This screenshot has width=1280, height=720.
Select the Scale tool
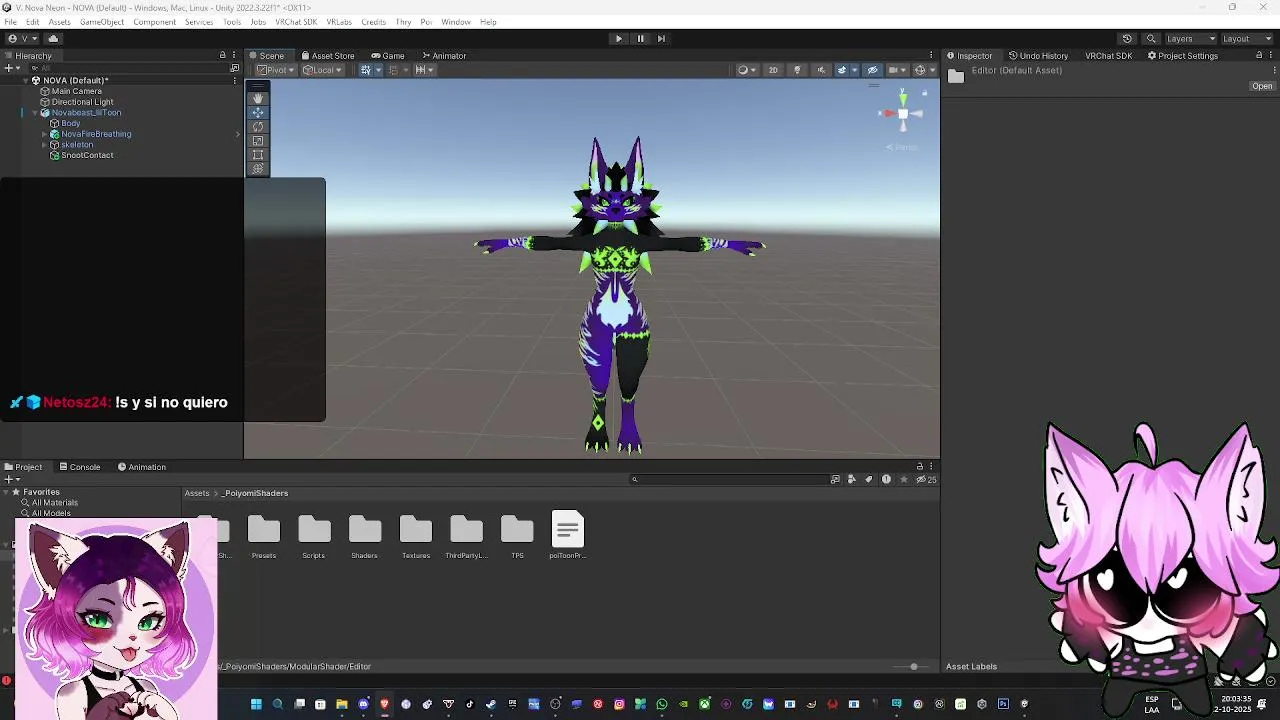(x=258, y=141)
